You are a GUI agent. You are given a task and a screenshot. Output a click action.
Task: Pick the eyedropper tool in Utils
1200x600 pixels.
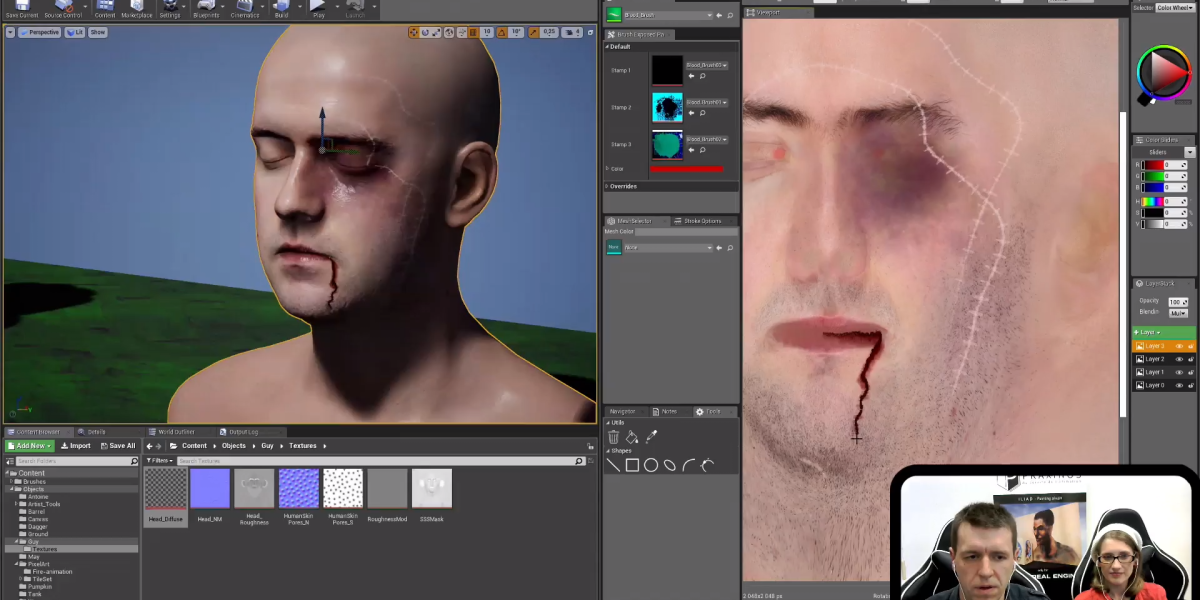[x=651, y=437]
